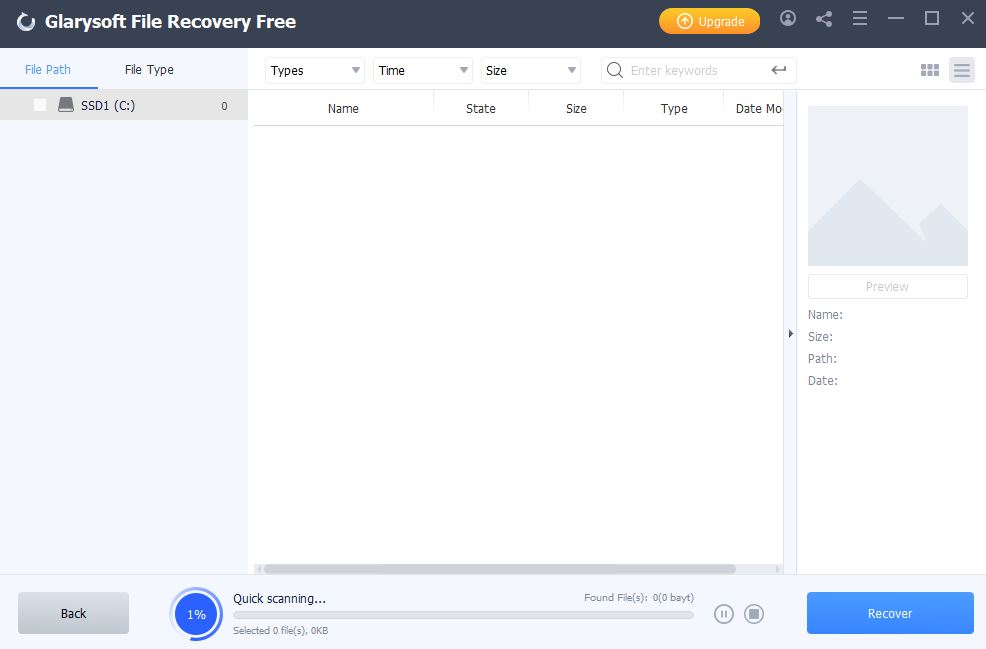986x649 pixels.
Task: Click the SSD1 drive icon
Action: tap(66, 104)
